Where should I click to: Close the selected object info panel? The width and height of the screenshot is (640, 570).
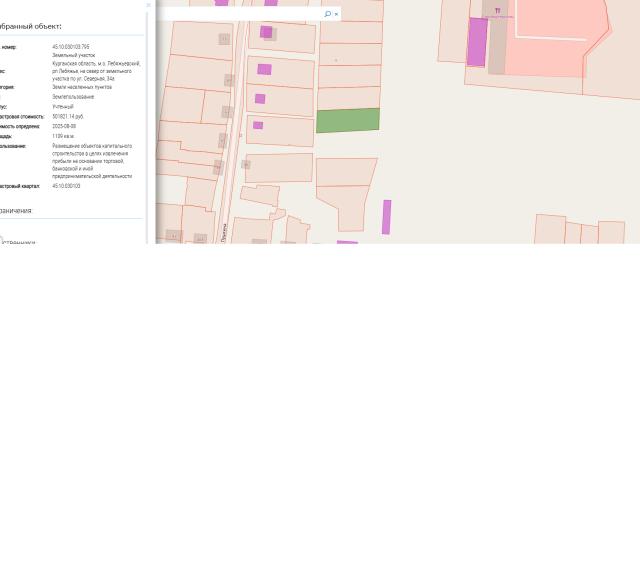(148, 5)
